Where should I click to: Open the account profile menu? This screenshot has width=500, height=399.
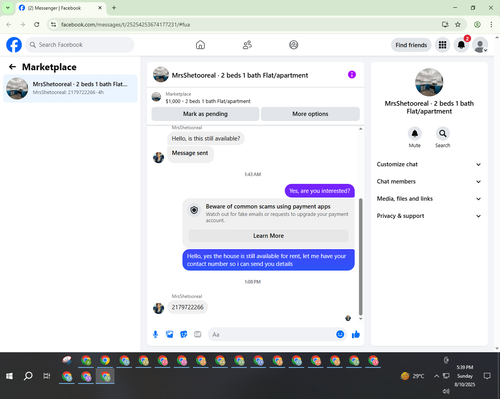point(480,45)
